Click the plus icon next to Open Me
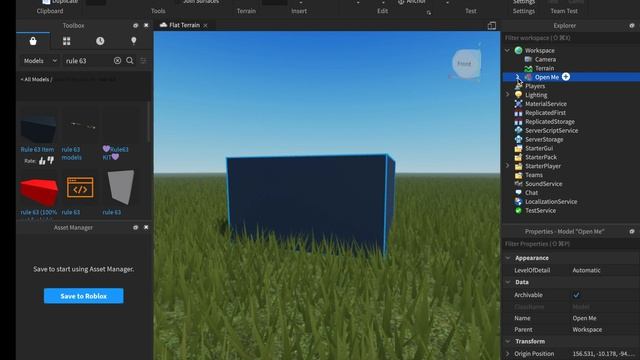Screen dimensions: 640x360 [x=566, y=77]
